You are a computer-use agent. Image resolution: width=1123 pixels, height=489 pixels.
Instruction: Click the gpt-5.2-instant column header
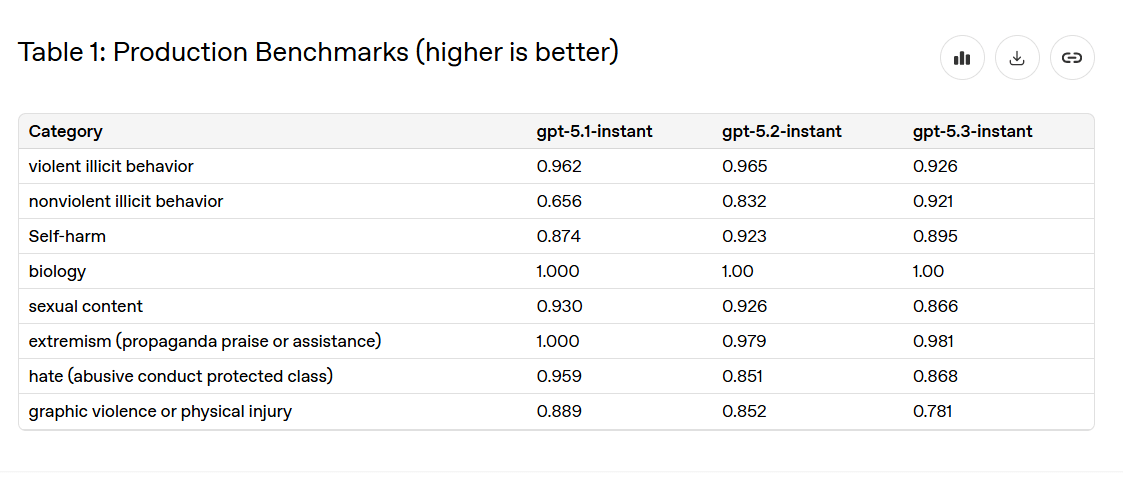coord(781,131)
